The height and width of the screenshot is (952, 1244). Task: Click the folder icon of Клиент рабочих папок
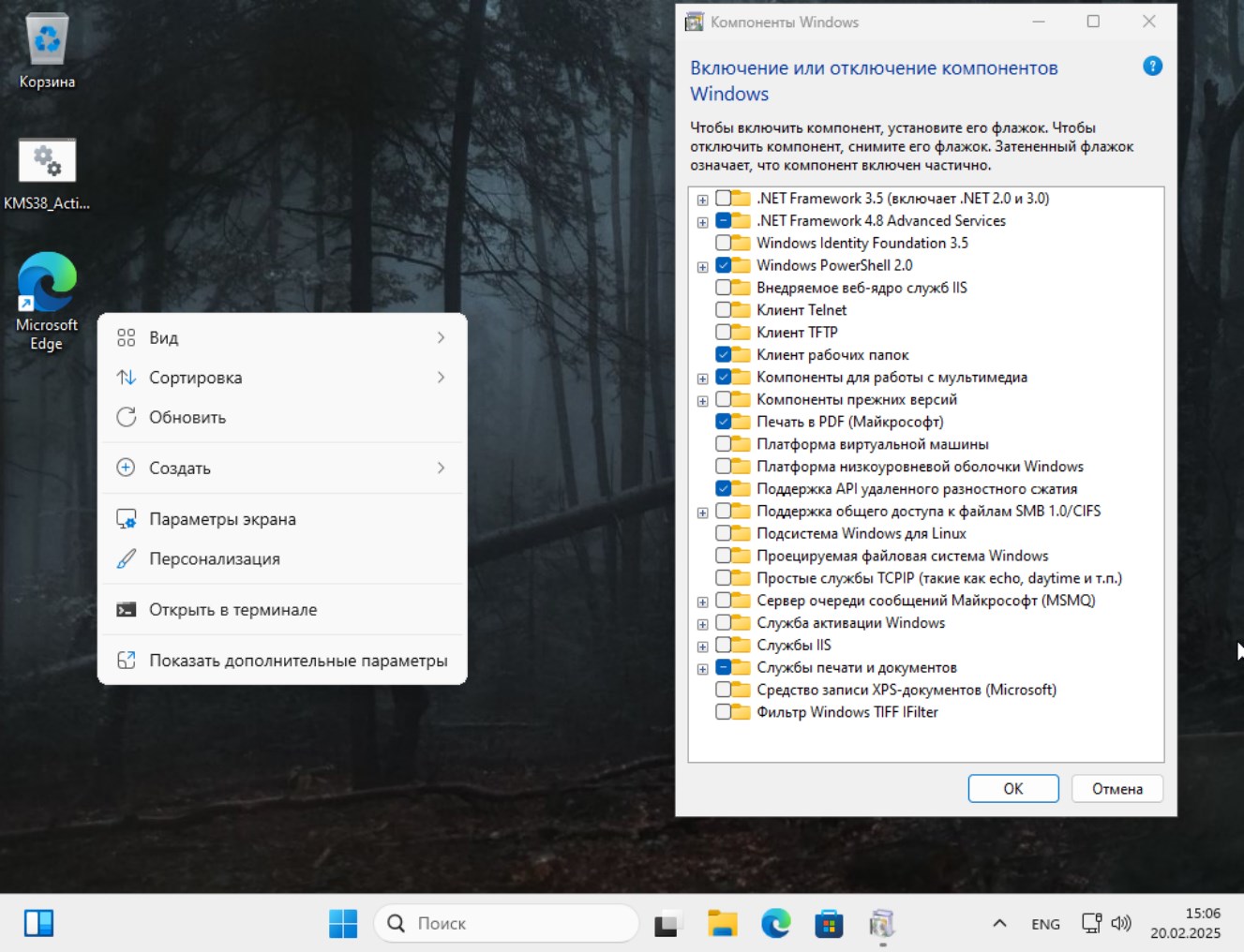tap(742, 354)
